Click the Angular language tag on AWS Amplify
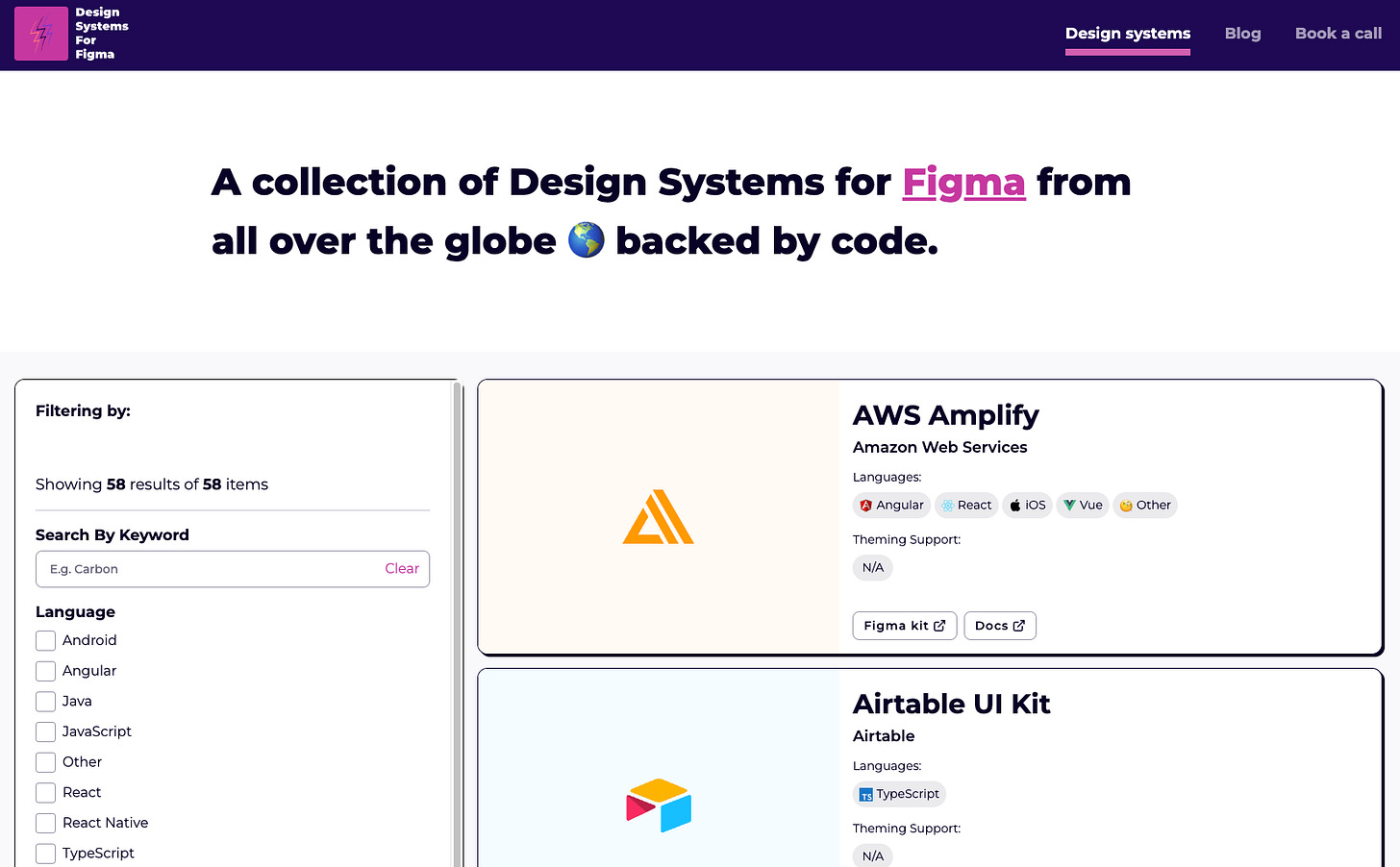 point(891,506)
